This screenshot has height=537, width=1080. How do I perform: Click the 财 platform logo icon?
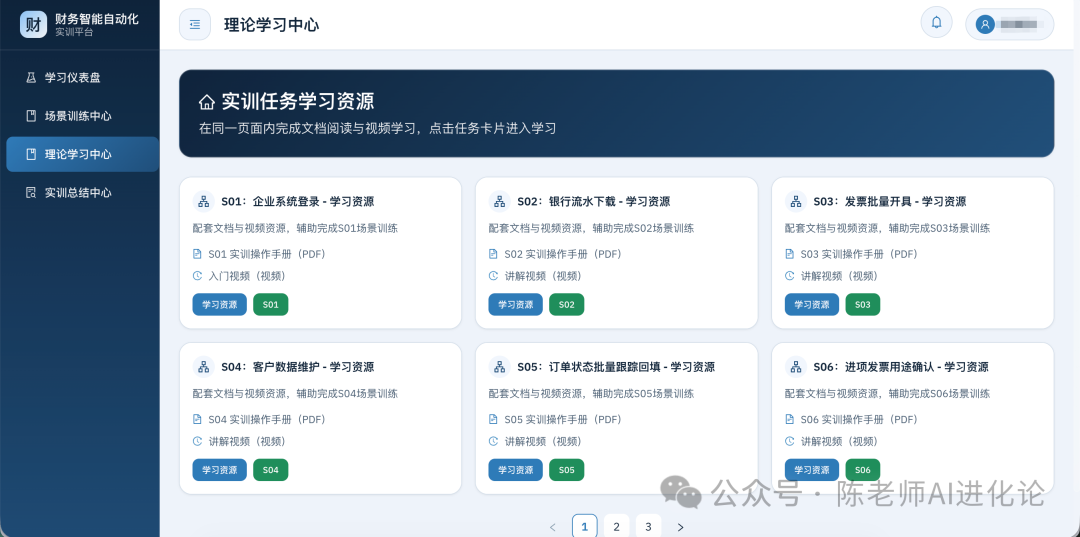[x=33, y=24]
